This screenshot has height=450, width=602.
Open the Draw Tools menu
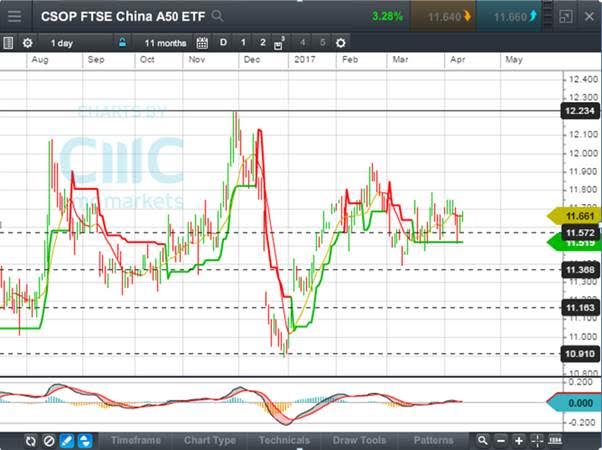(x=359, y=440)
